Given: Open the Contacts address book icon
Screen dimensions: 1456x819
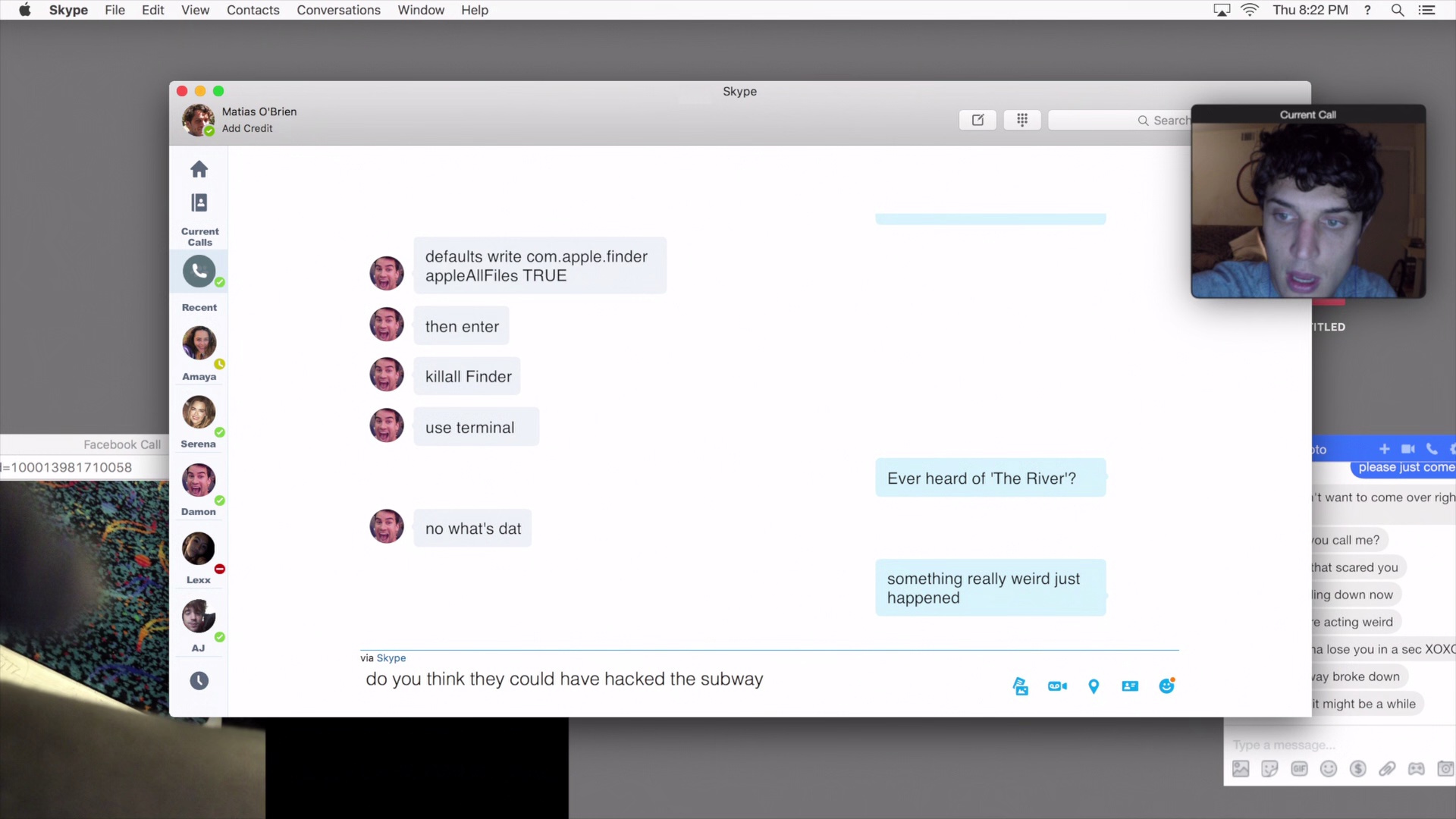Looking at the screenshot, I should 199,203.
